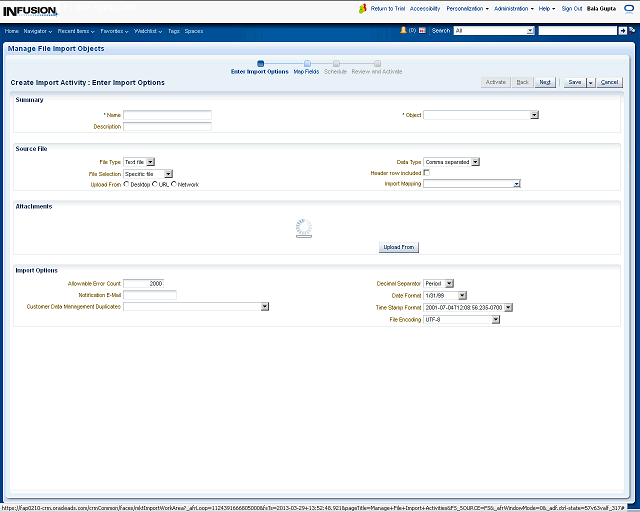
Task: Select the Network upload radio button
Action: pyautogui.click(x=173, y=184)
